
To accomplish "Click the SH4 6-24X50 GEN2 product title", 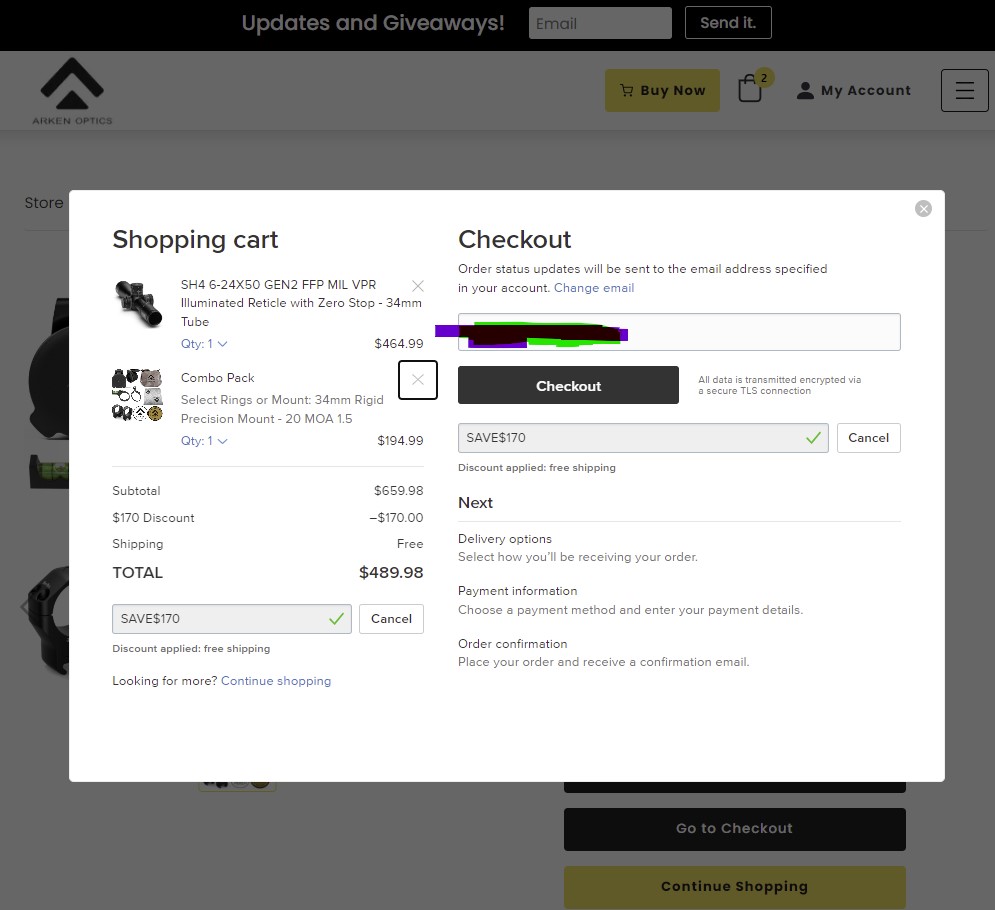I will (x=301, y=303).
